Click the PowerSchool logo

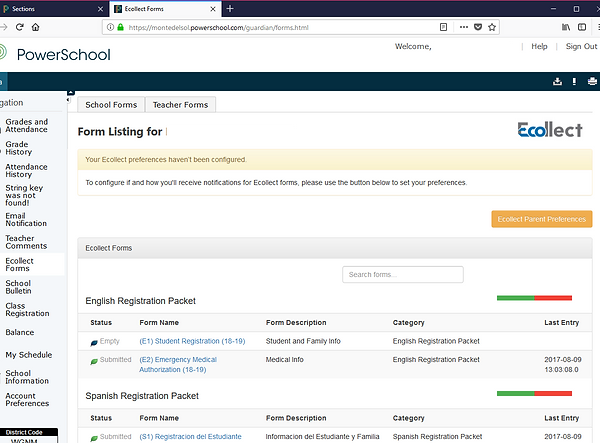(57, 54)
